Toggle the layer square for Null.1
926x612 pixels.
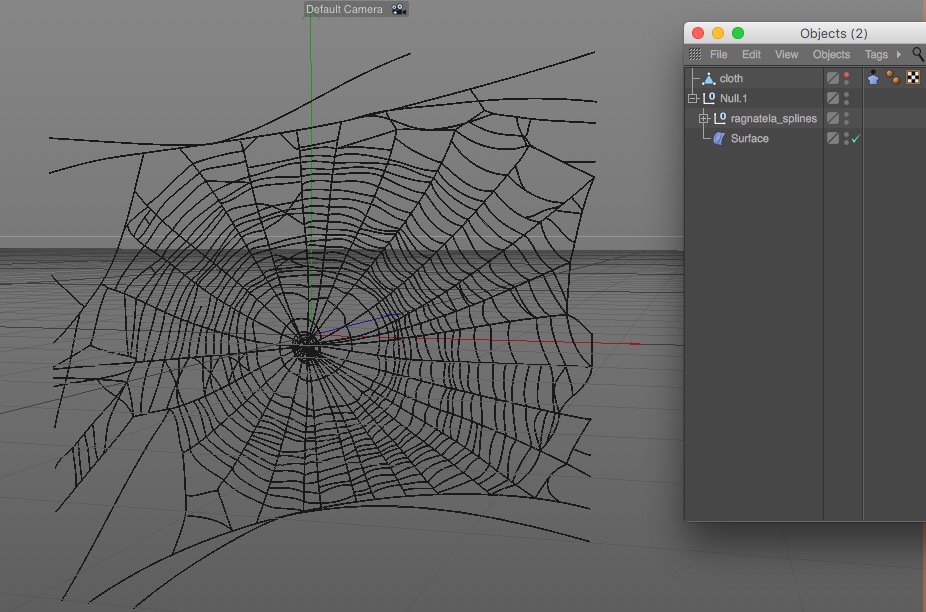click(x=832, y=98)
